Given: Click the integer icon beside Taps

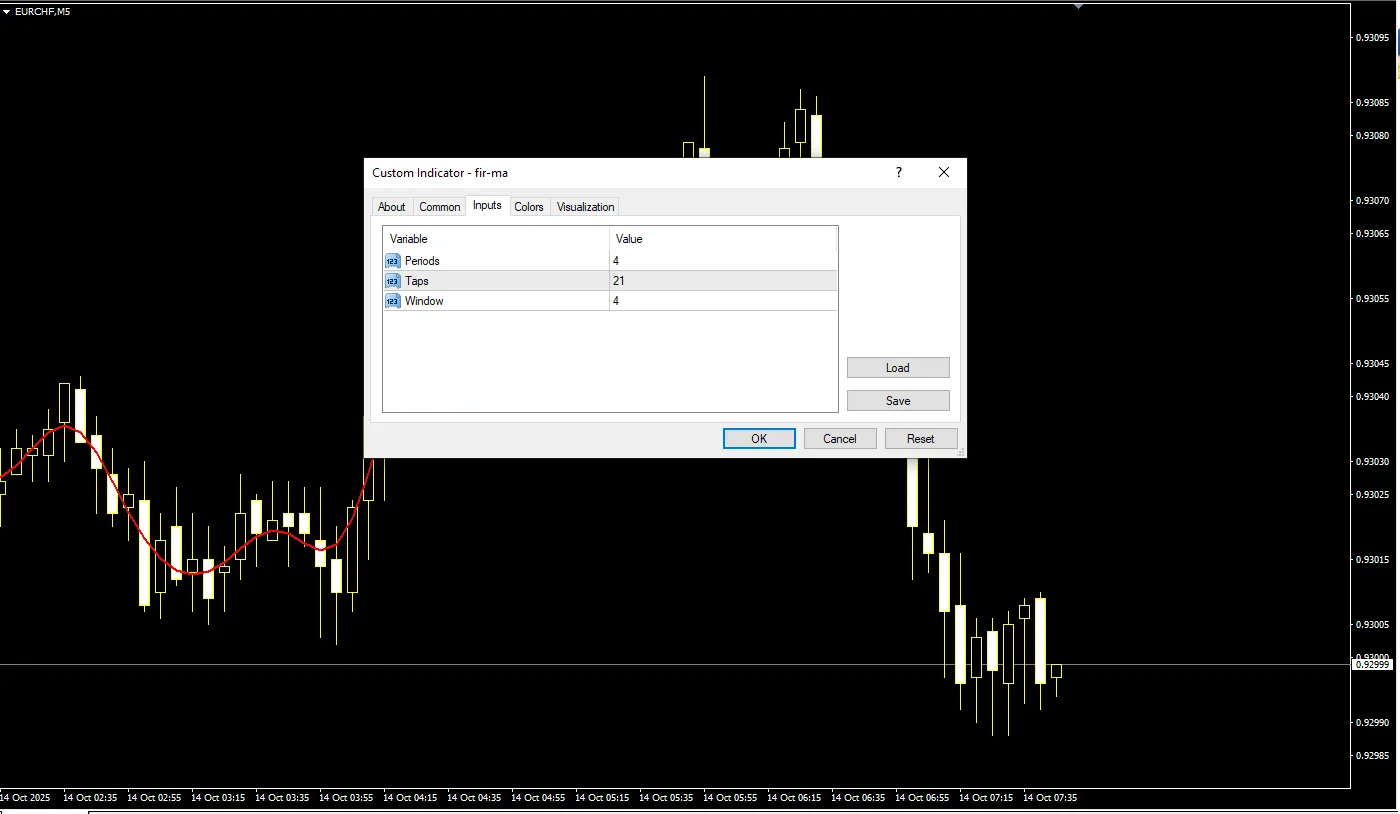Looking at the screenshot, I should pos(392,281).
